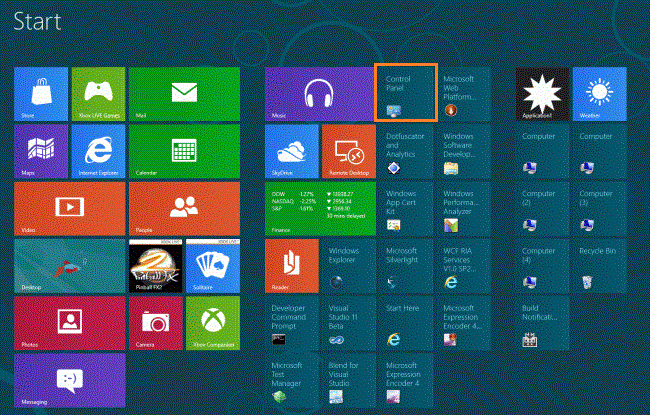Launch Internet Explorer tile
This screenshot has height=415, width=650.
98,151
